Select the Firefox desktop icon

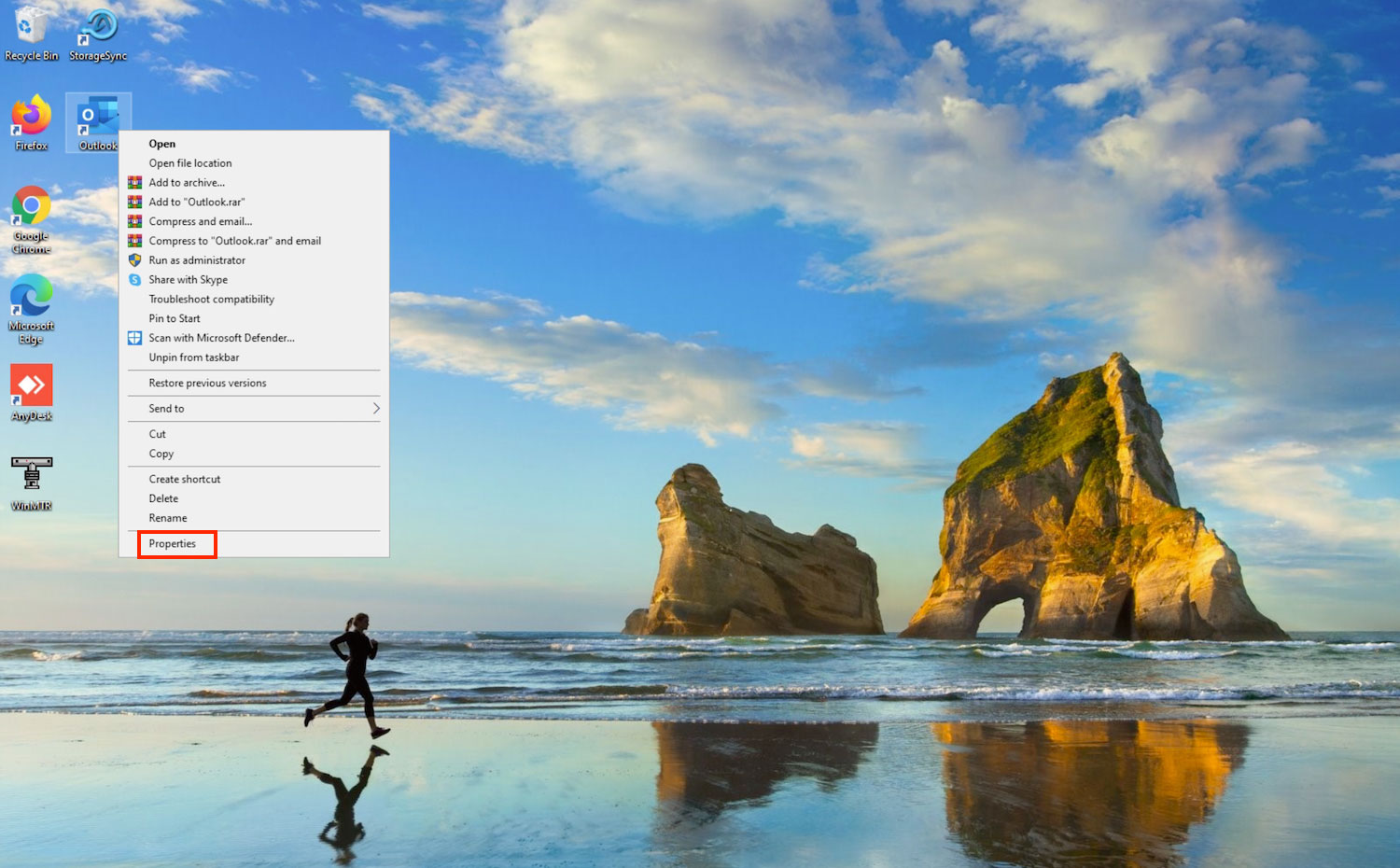click(31, 119)
